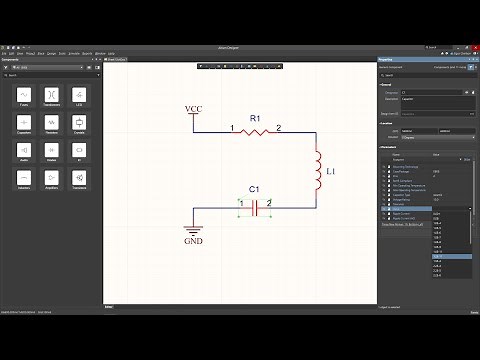Screen dimensions: 480x360
Task: Open the Fuses component category
Action: coord(24,96)
